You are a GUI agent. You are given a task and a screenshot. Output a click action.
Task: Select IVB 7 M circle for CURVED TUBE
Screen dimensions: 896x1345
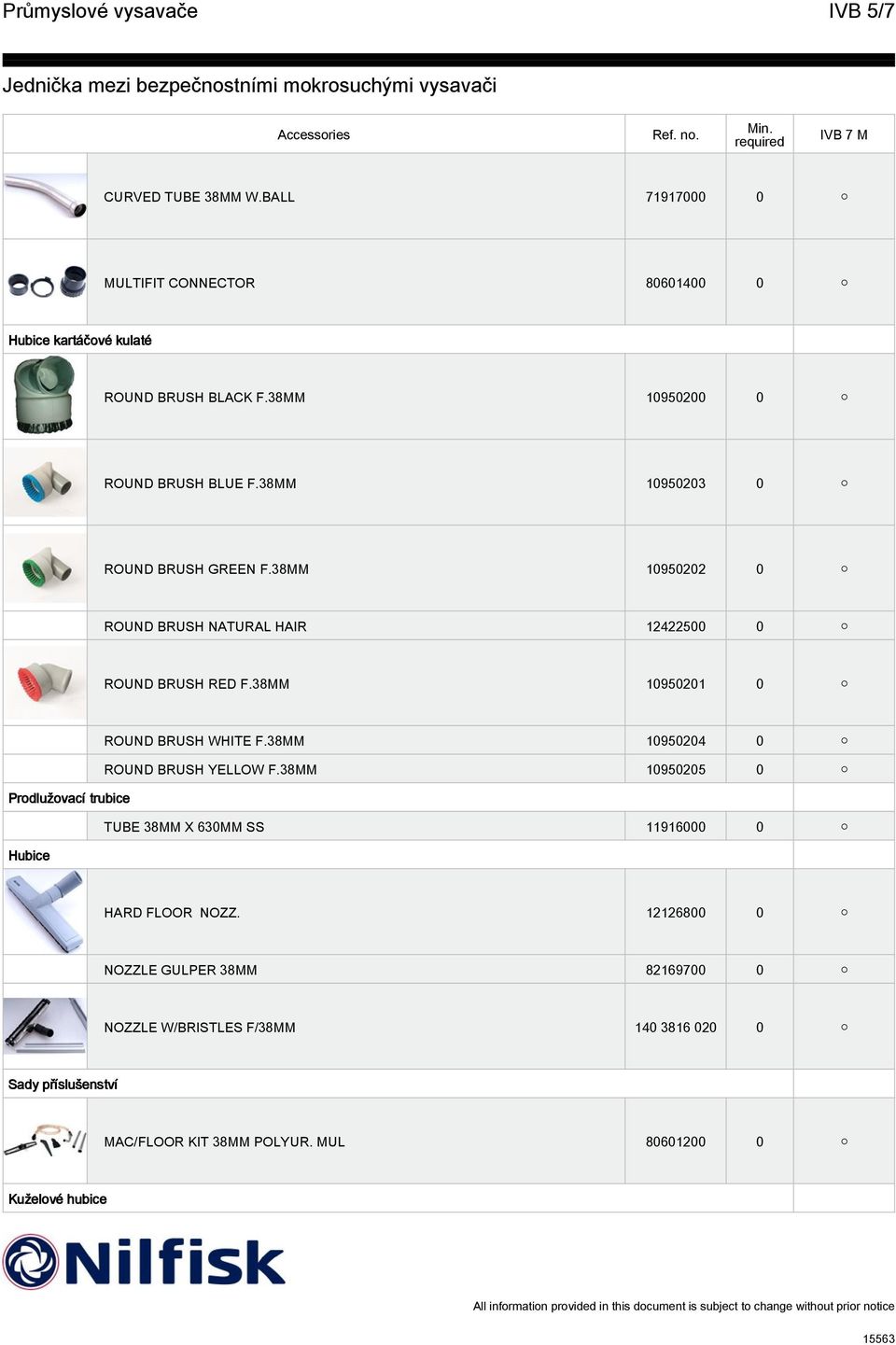point(844,197)
